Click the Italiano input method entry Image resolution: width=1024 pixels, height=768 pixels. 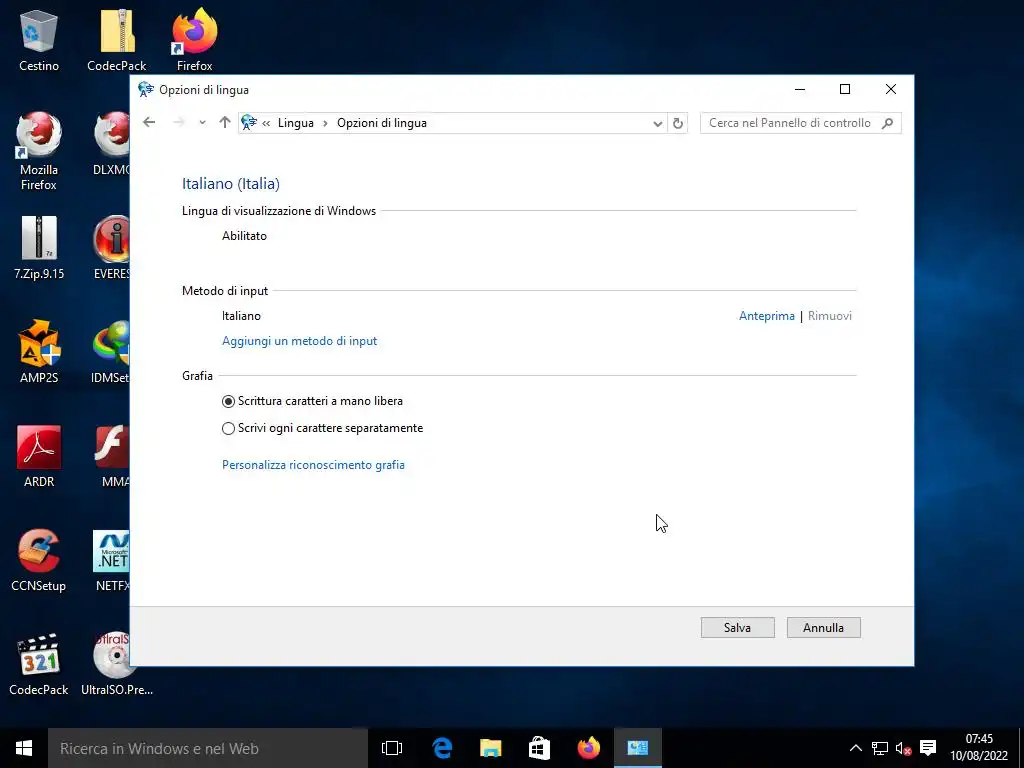tap(242, 316)
